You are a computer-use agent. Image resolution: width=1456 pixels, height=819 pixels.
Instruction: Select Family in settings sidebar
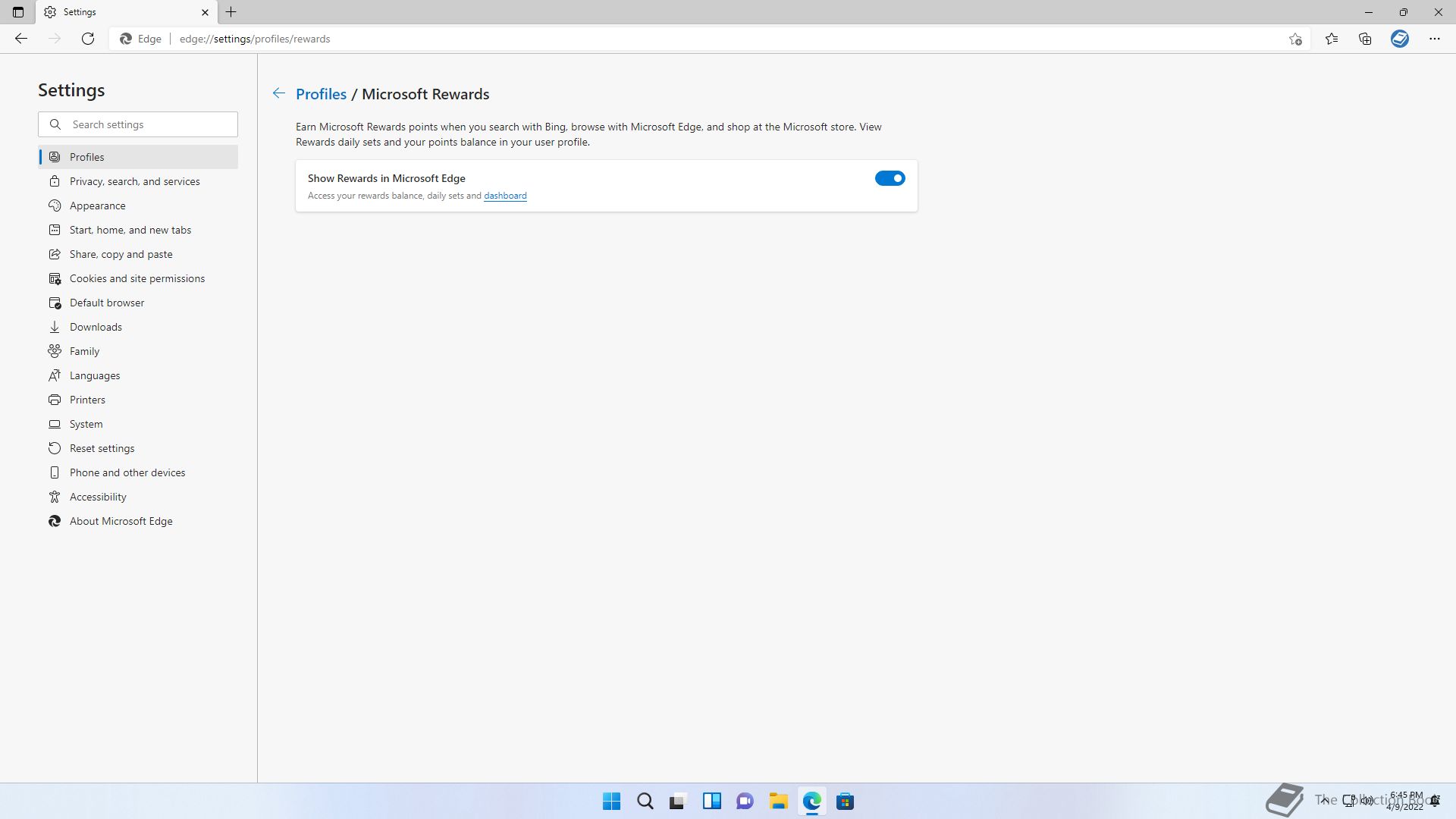tap(138, 351)
